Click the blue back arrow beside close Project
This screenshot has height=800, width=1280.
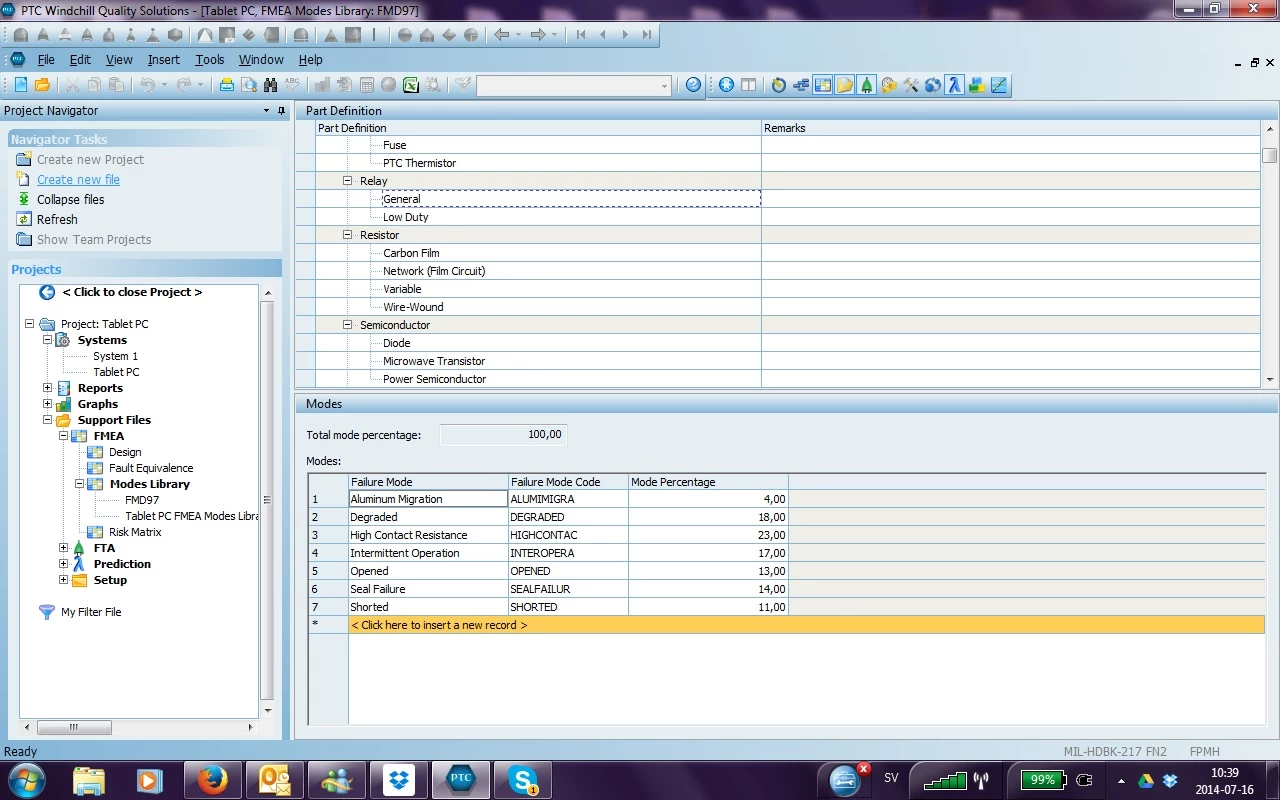tap(47, 292)
